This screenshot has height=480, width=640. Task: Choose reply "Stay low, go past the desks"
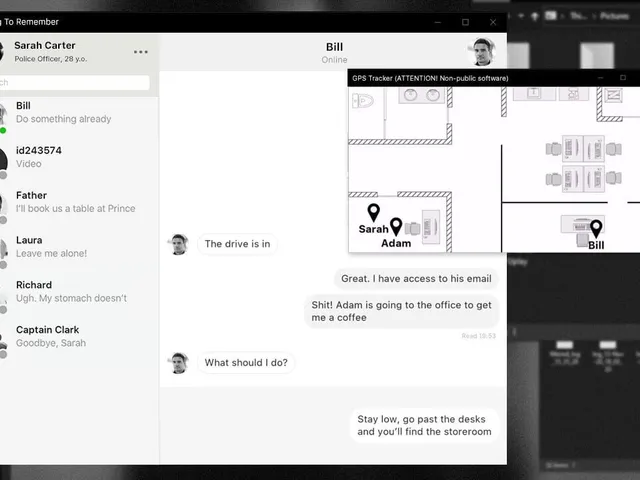(424, 425)
